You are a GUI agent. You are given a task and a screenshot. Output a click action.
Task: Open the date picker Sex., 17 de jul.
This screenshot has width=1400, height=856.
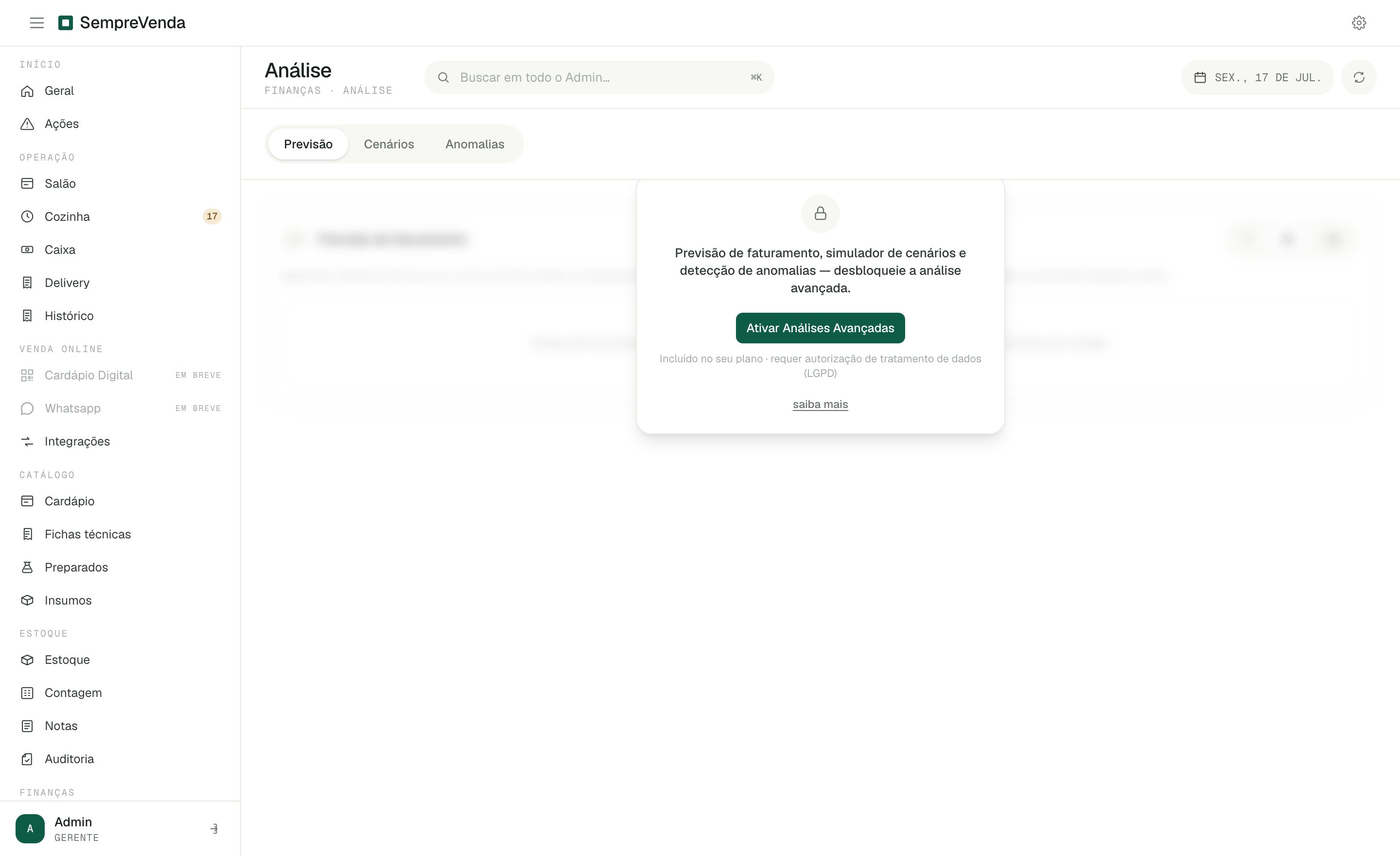pyautogui.click(x=1257, y=77)
